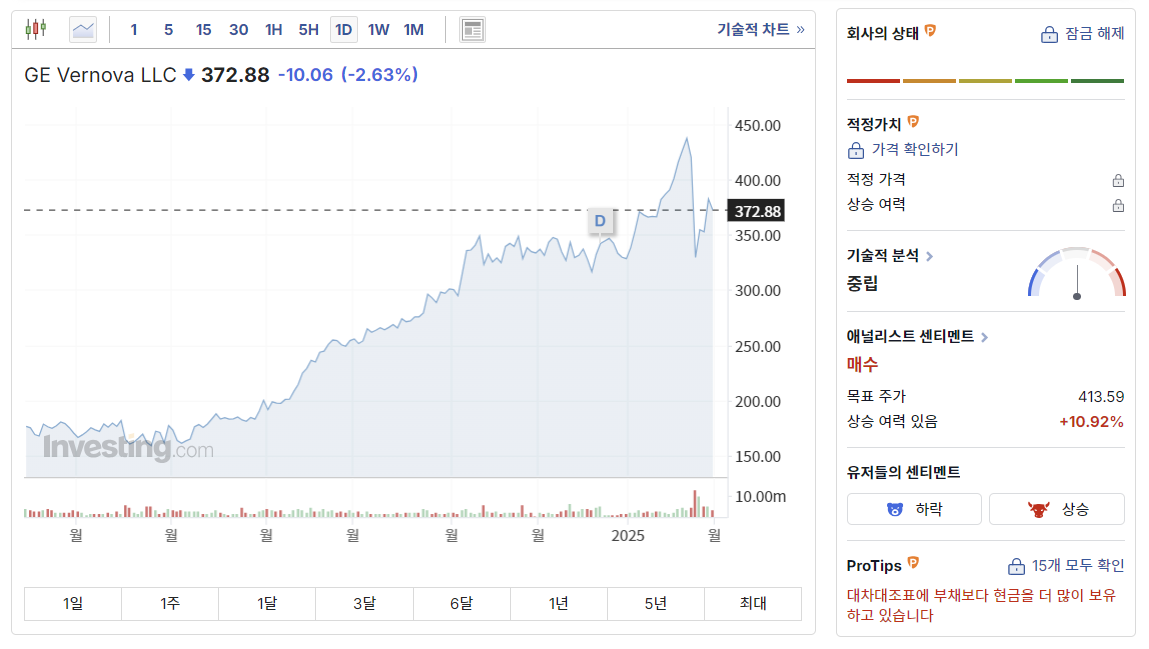Vote 상승 in user sentiment
The image size is (1149, 649).
click(x=1057, y=509)
